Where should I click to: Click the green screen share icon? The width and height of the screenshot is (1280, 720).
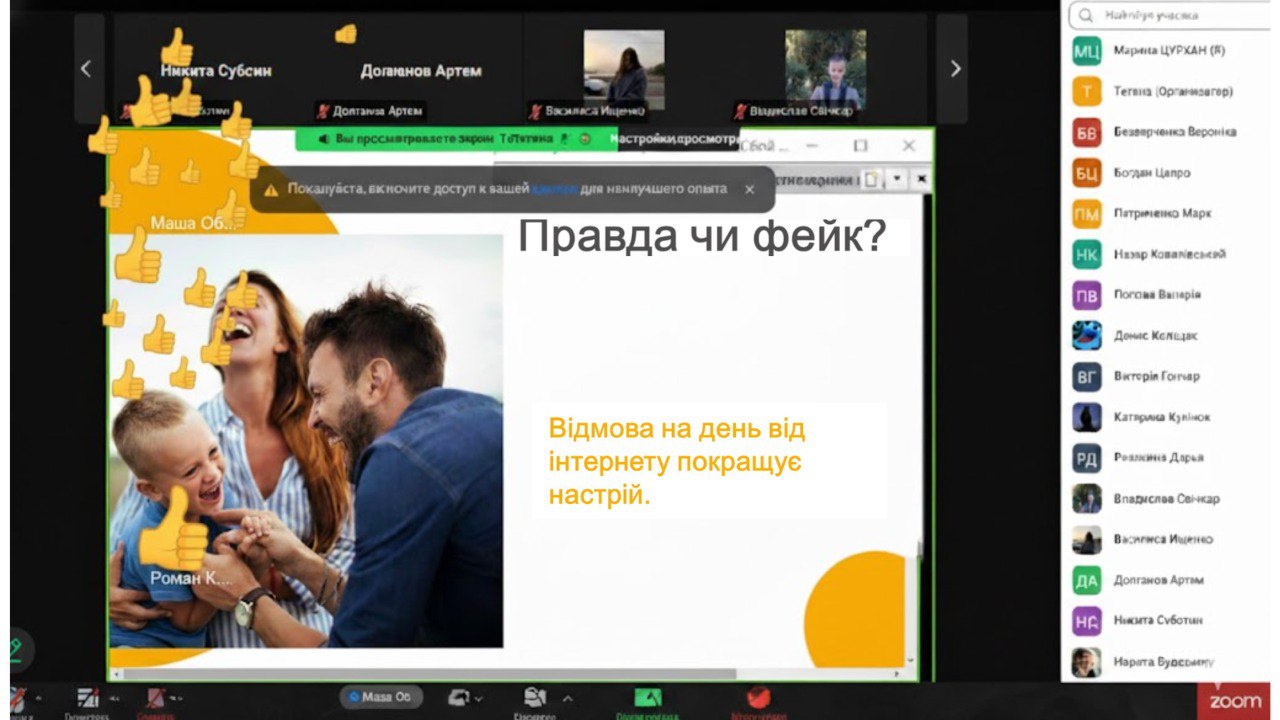648,697
